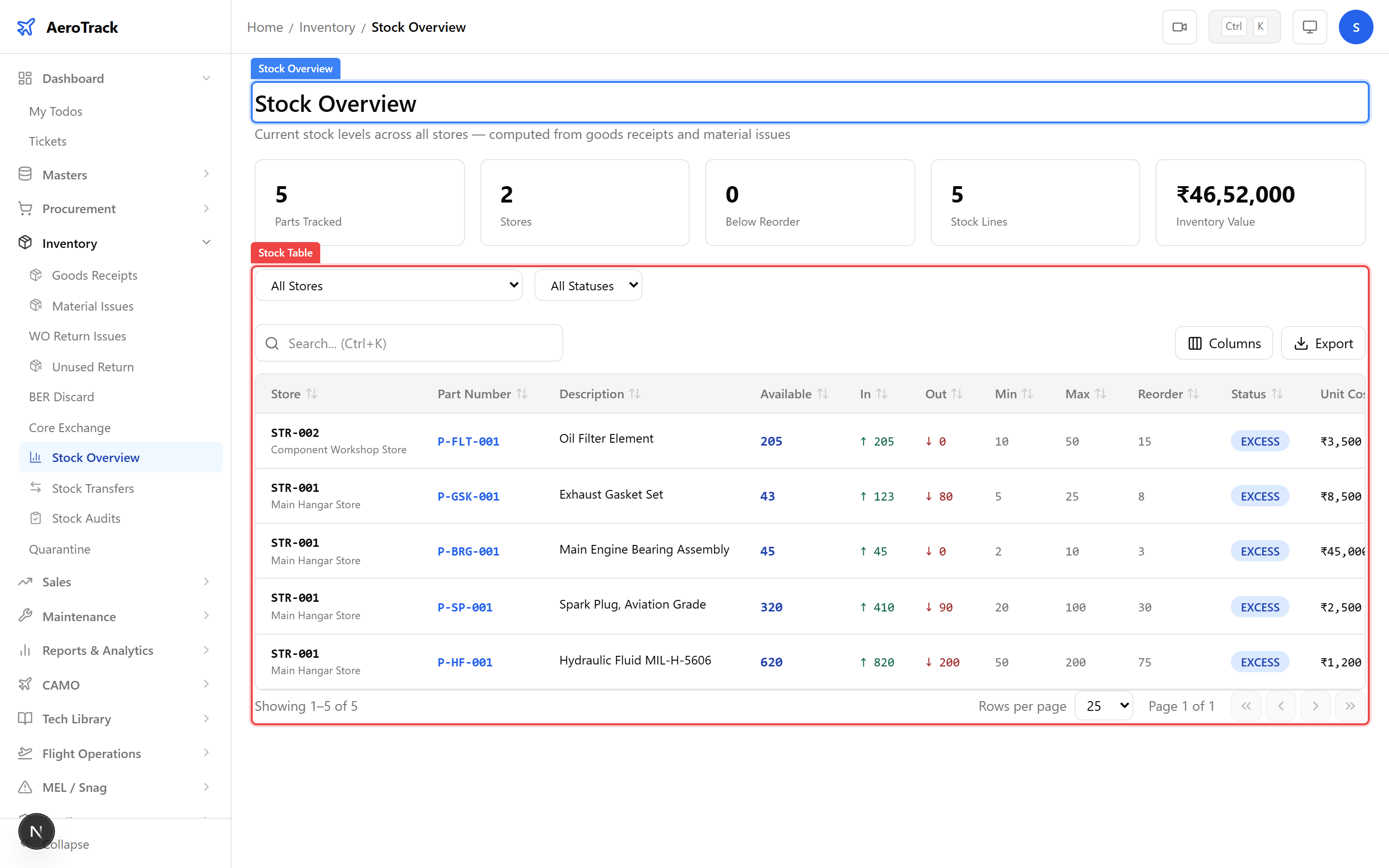Click the monitor icon in the top bar
The width and height of the screenshot is (1389, 868).
1309,27
